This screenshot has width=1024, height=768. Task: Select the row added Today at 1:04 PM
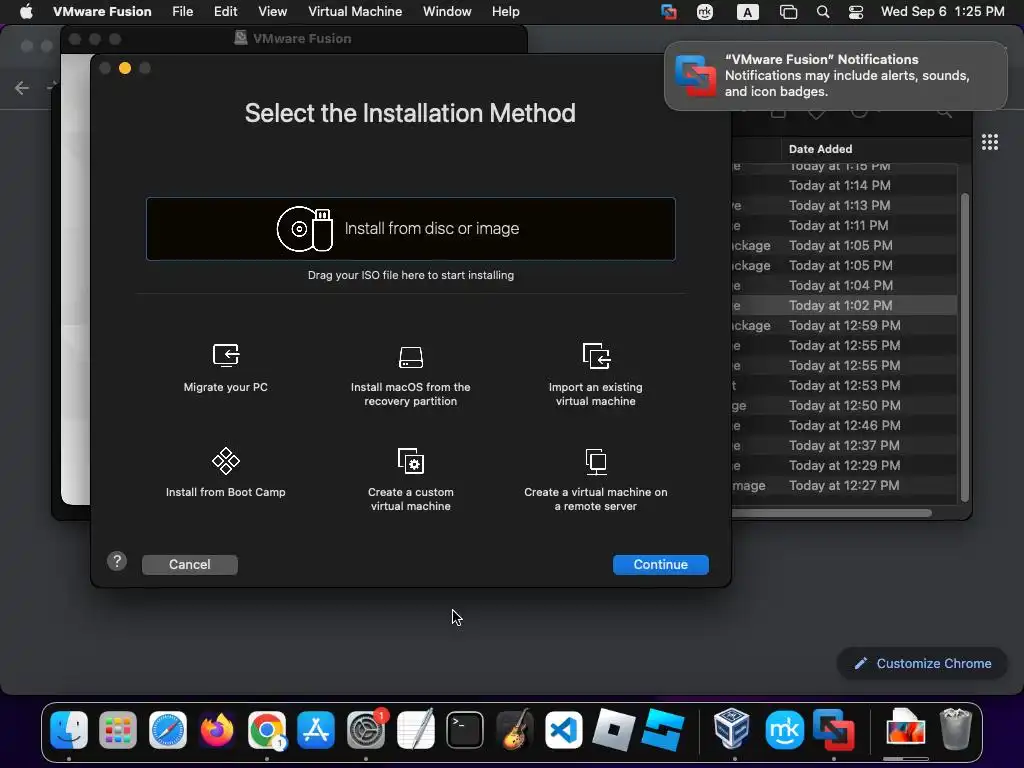[x=844, y=285]
